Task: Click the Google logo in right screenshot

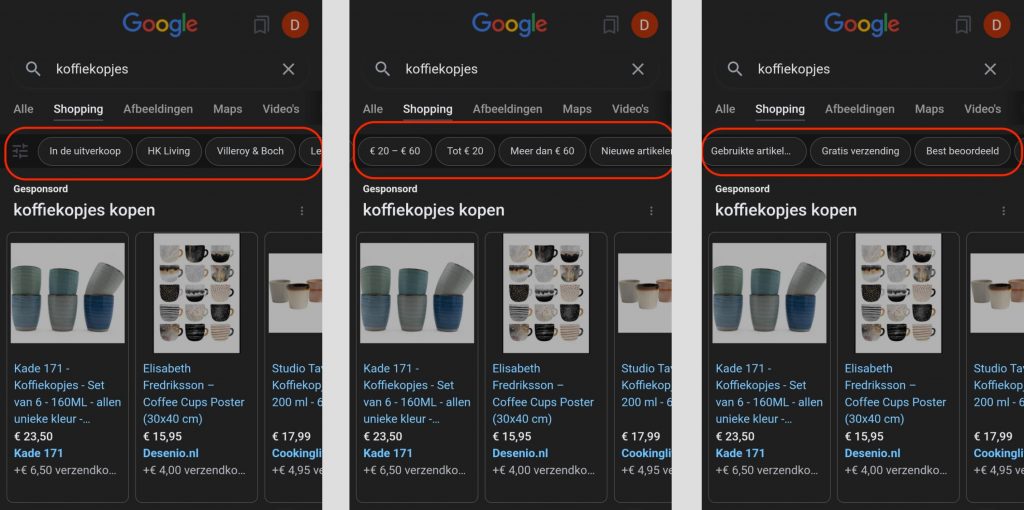Action: pyautogui.click(x=861, y=25)
